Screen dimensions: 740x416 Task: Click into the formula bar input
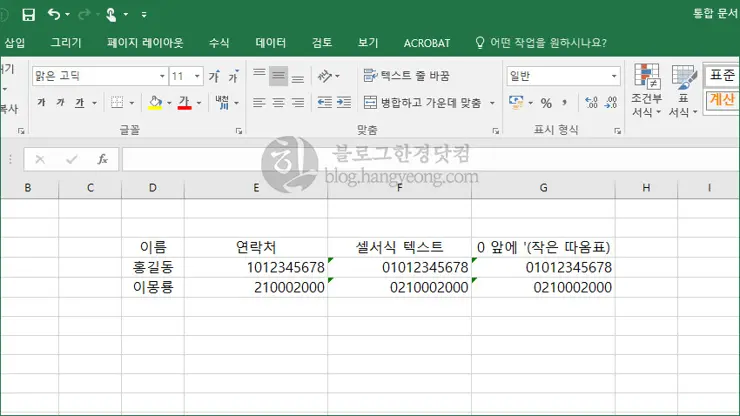point(430,160)
